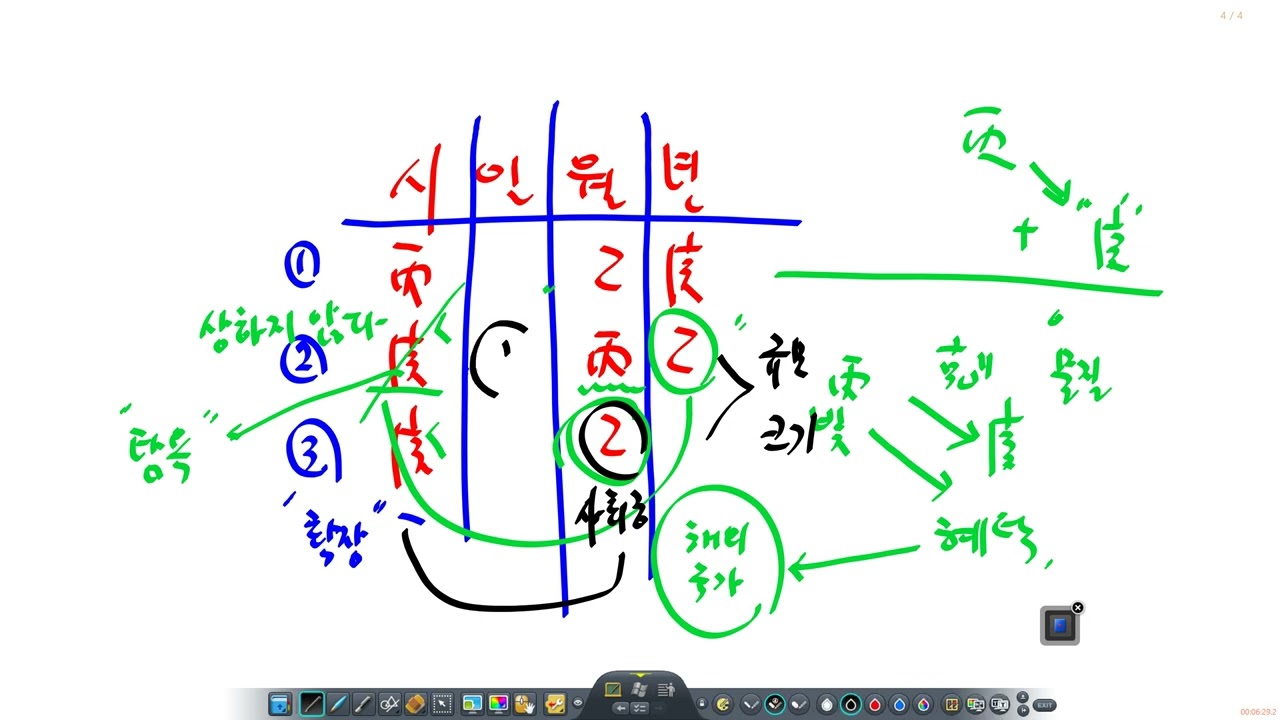Pick the white ink color
The width and height of the screenshot is (1280, 720).
pyautogui.click(x=827, y=704)
